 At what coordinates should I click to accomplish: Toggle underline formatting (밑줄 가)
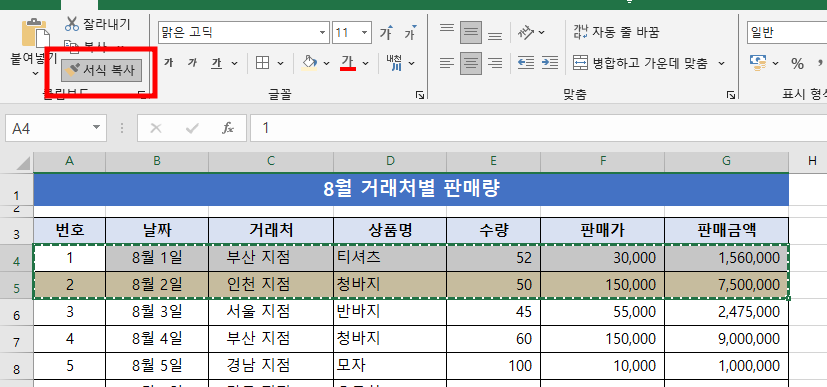pyautogui.click(x=217, y=63)
